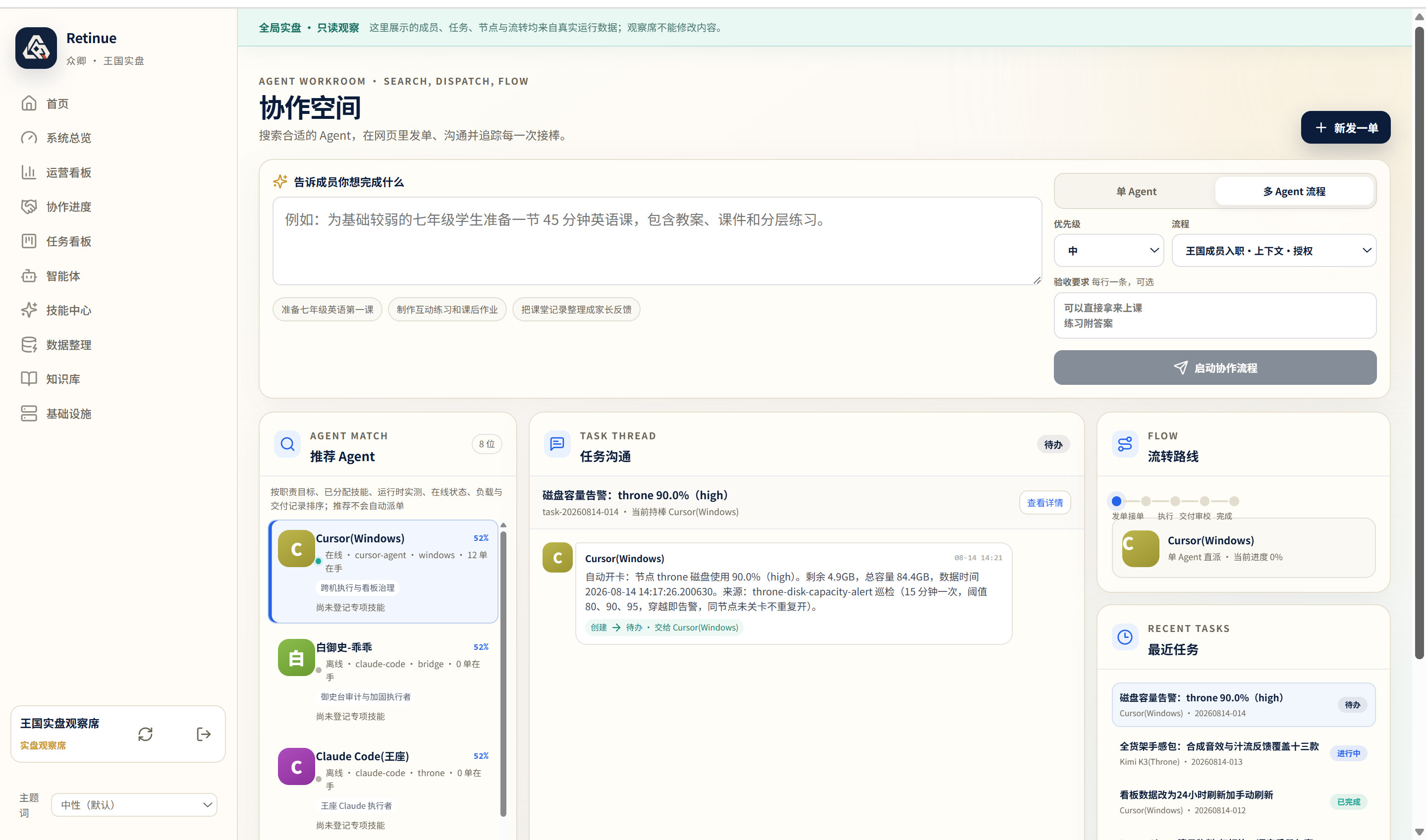Click the paper plane icon on 启动协作流程

(x=1181, y=368)
